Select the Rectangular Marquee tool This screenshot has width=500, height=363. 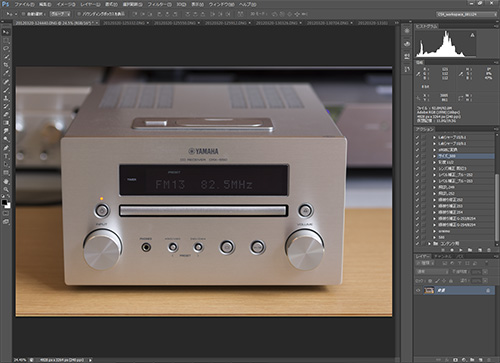click(6, 40)
